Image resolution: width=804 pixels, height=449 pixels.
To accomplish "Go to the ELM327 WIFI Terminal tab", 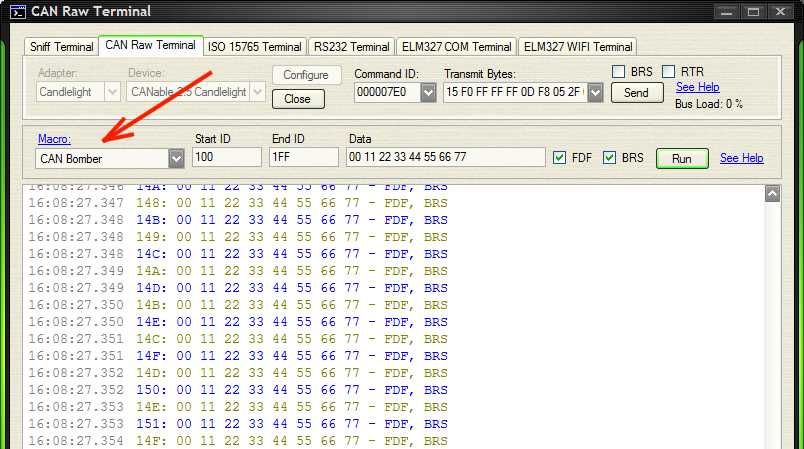I will point(578,47).
